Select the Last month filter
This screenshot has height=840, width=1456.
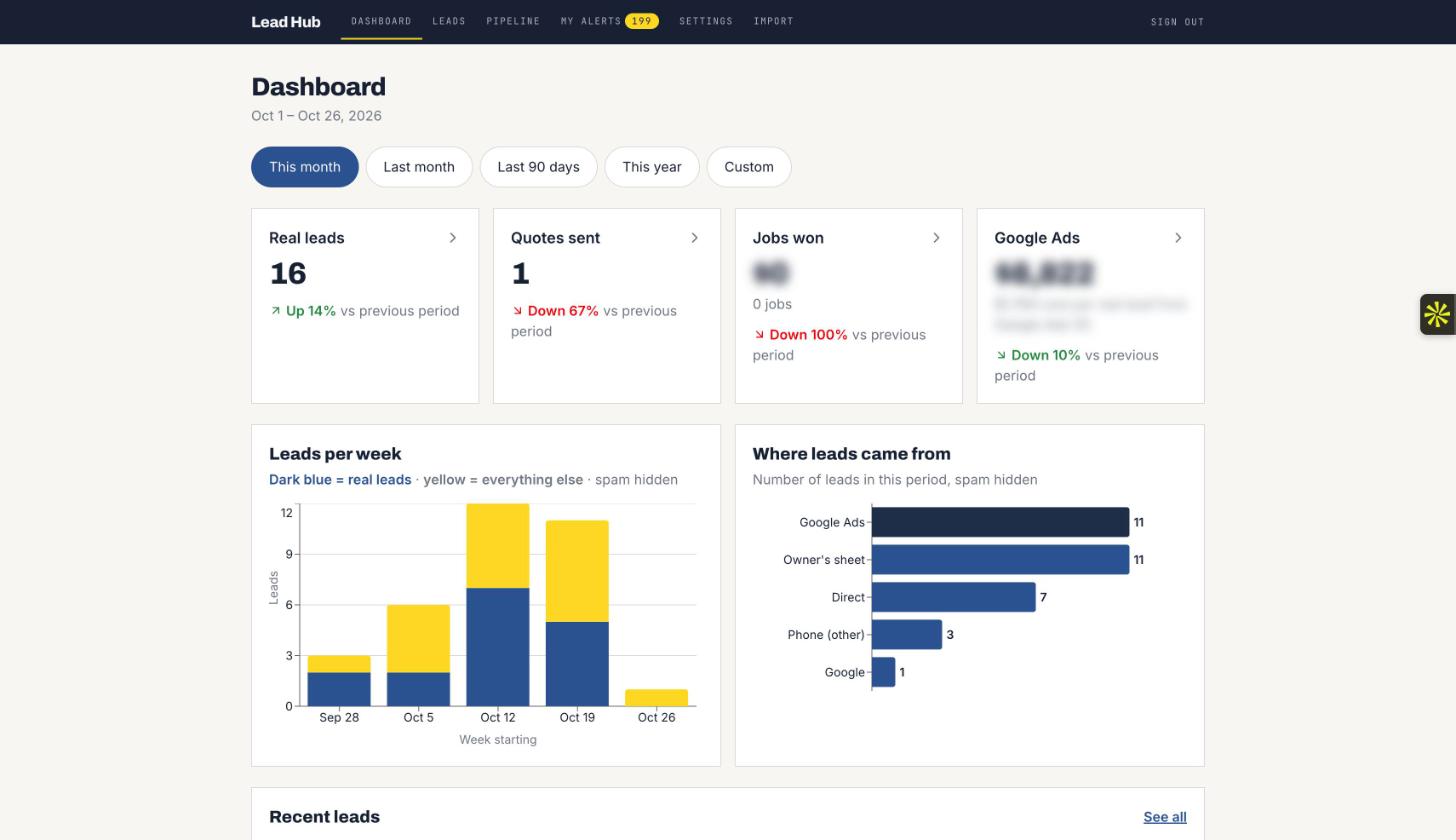click(419, 167)
